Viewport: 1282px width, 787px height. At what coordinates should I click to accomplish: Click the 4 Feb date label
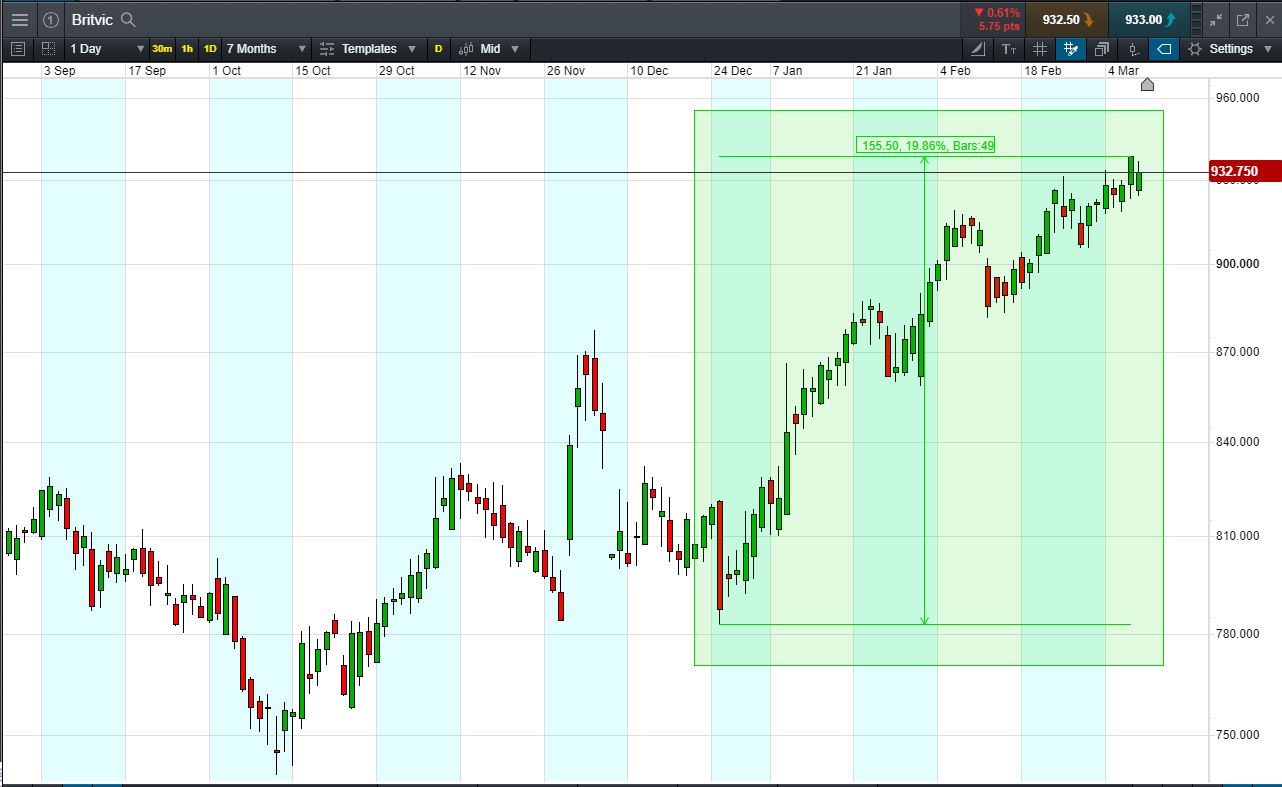click(955, 71)
